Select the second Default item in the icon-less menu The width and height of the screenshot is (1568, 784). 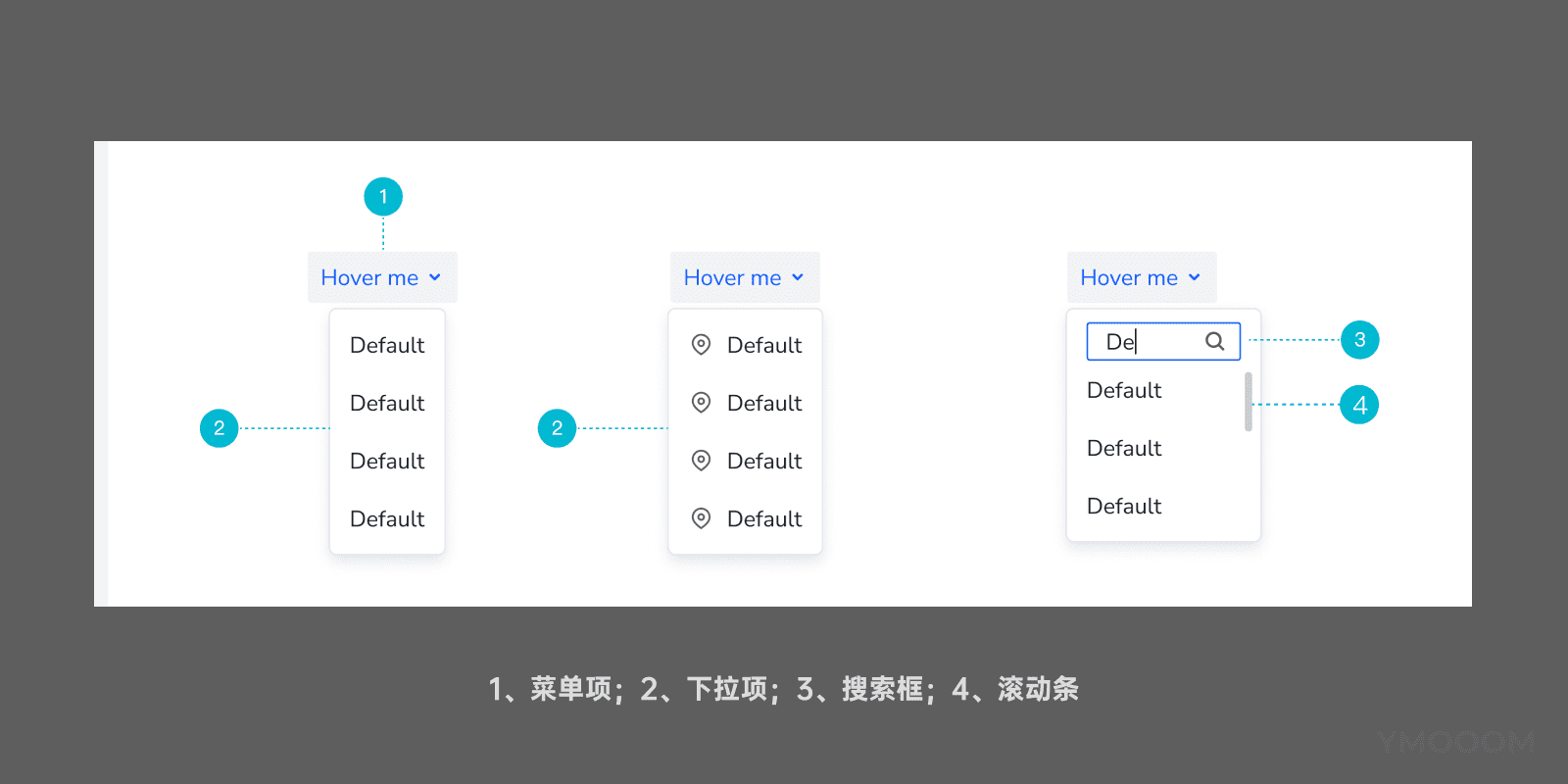387,403
